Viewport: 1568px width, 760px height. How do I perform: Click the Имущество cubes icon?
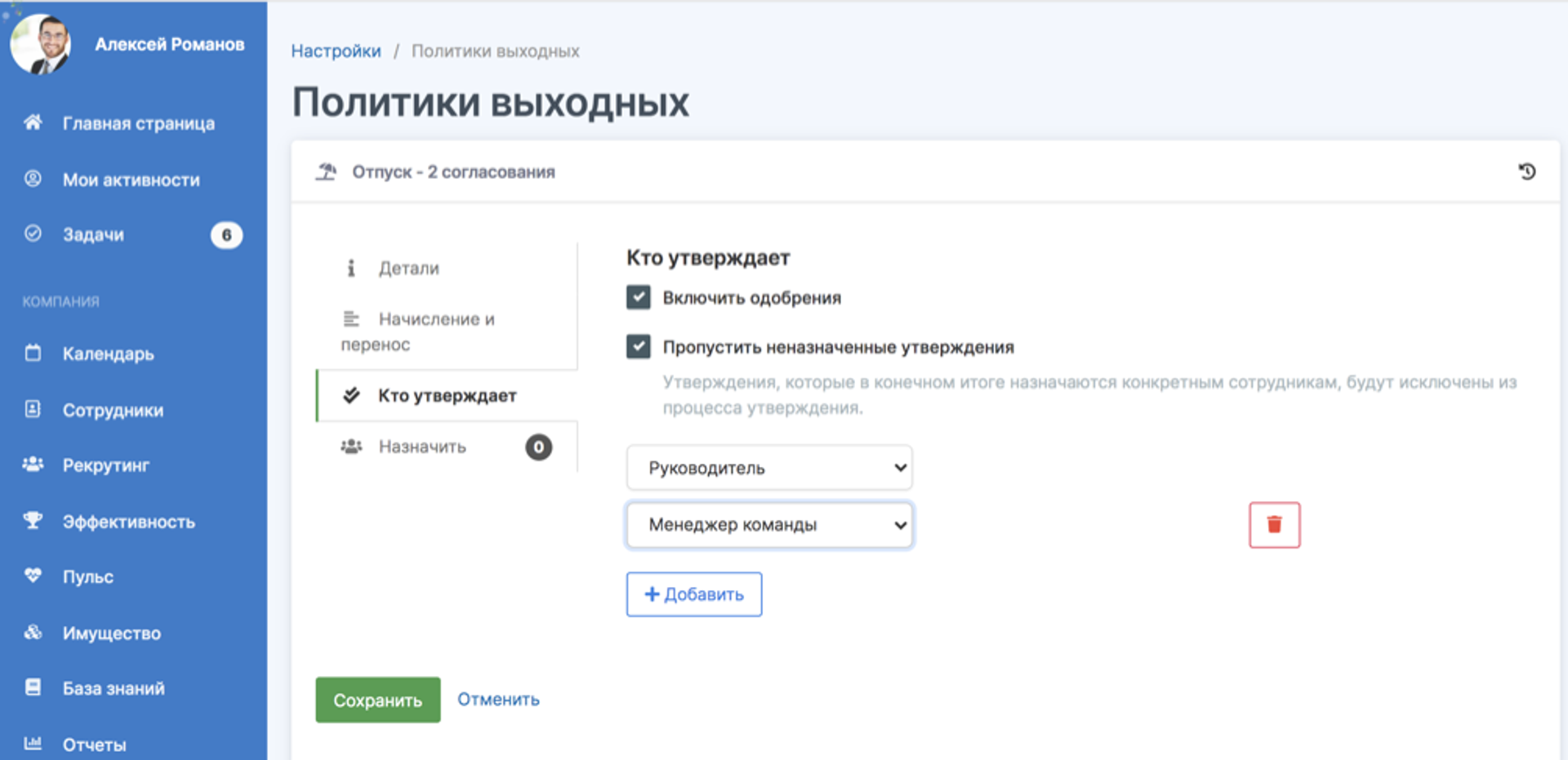(x=33, y=632)
